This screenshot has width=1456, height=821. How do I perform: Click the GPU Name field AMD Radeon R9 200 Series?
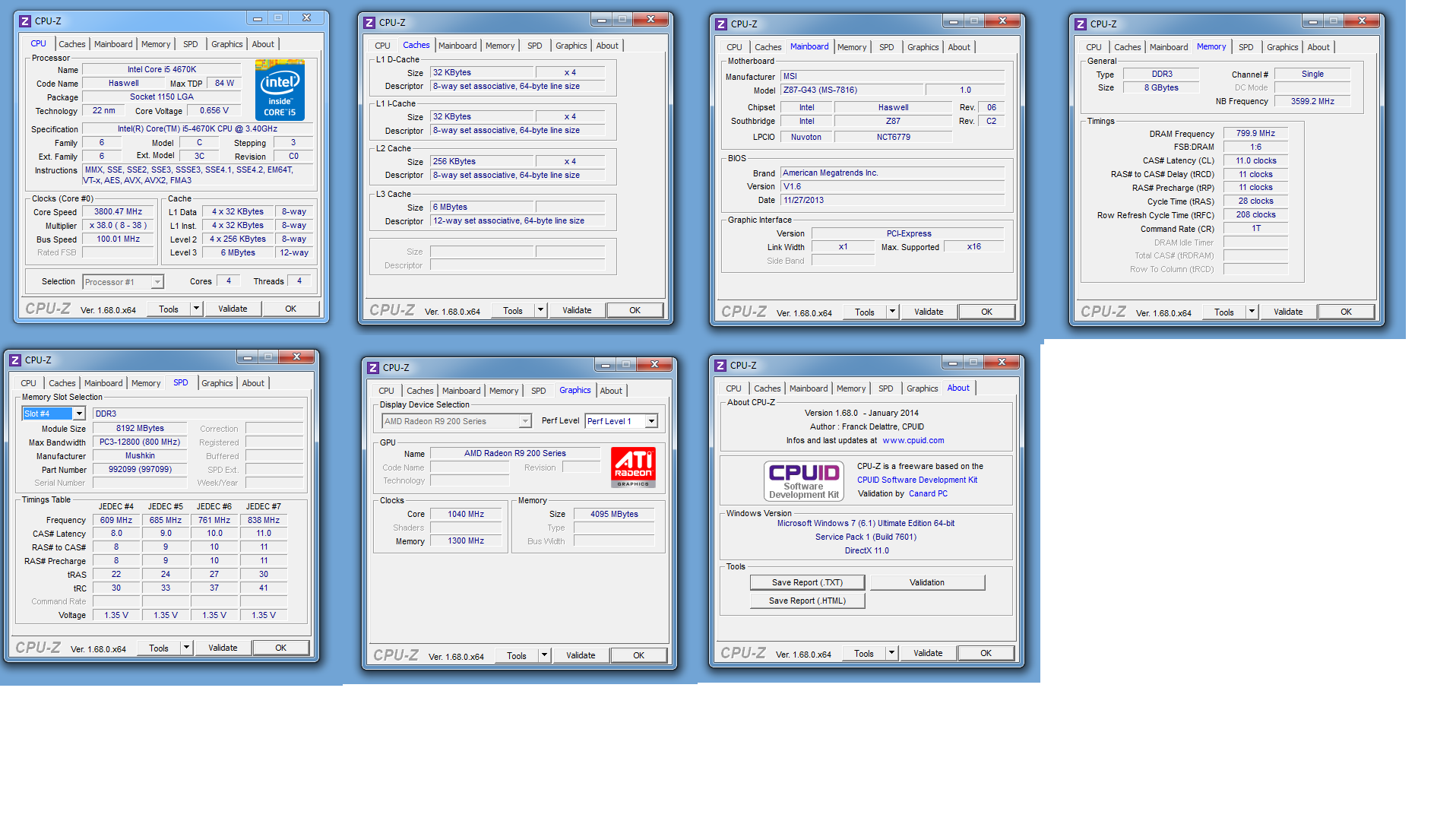515,454
